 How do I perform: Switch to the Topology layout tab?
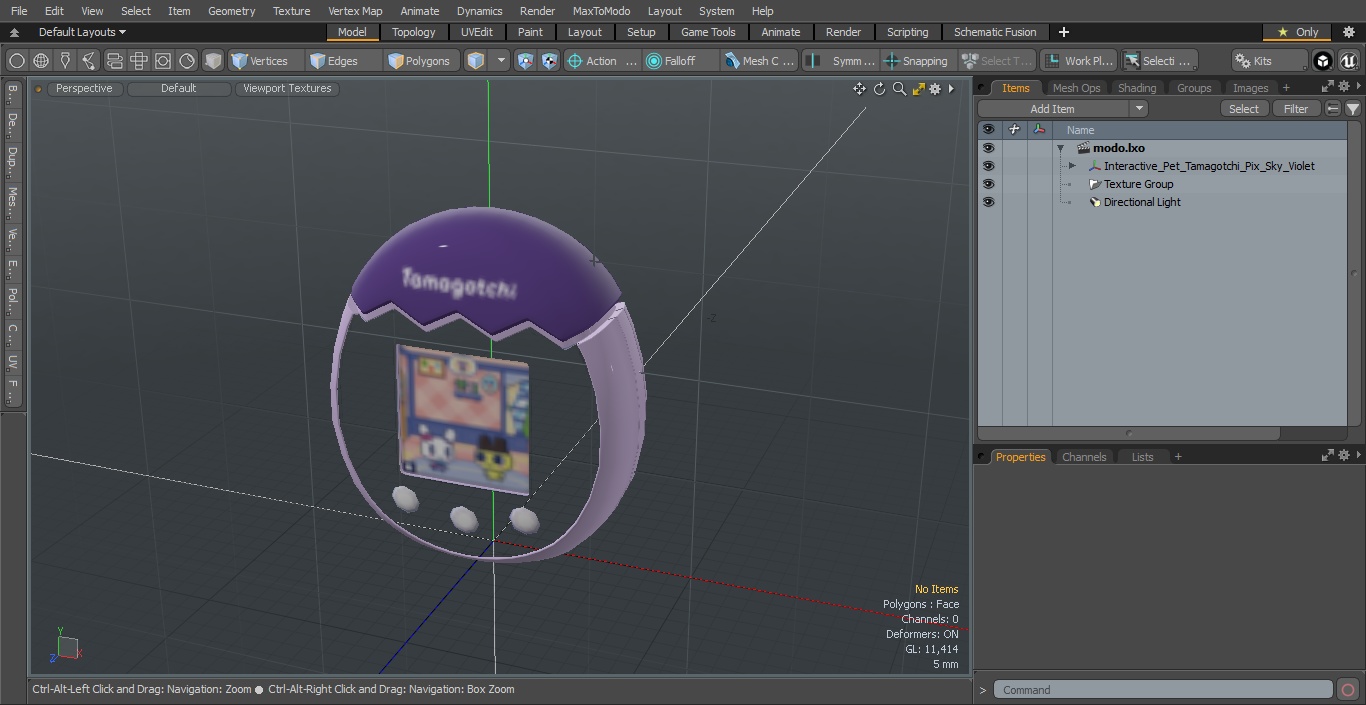tap(414, 32)
